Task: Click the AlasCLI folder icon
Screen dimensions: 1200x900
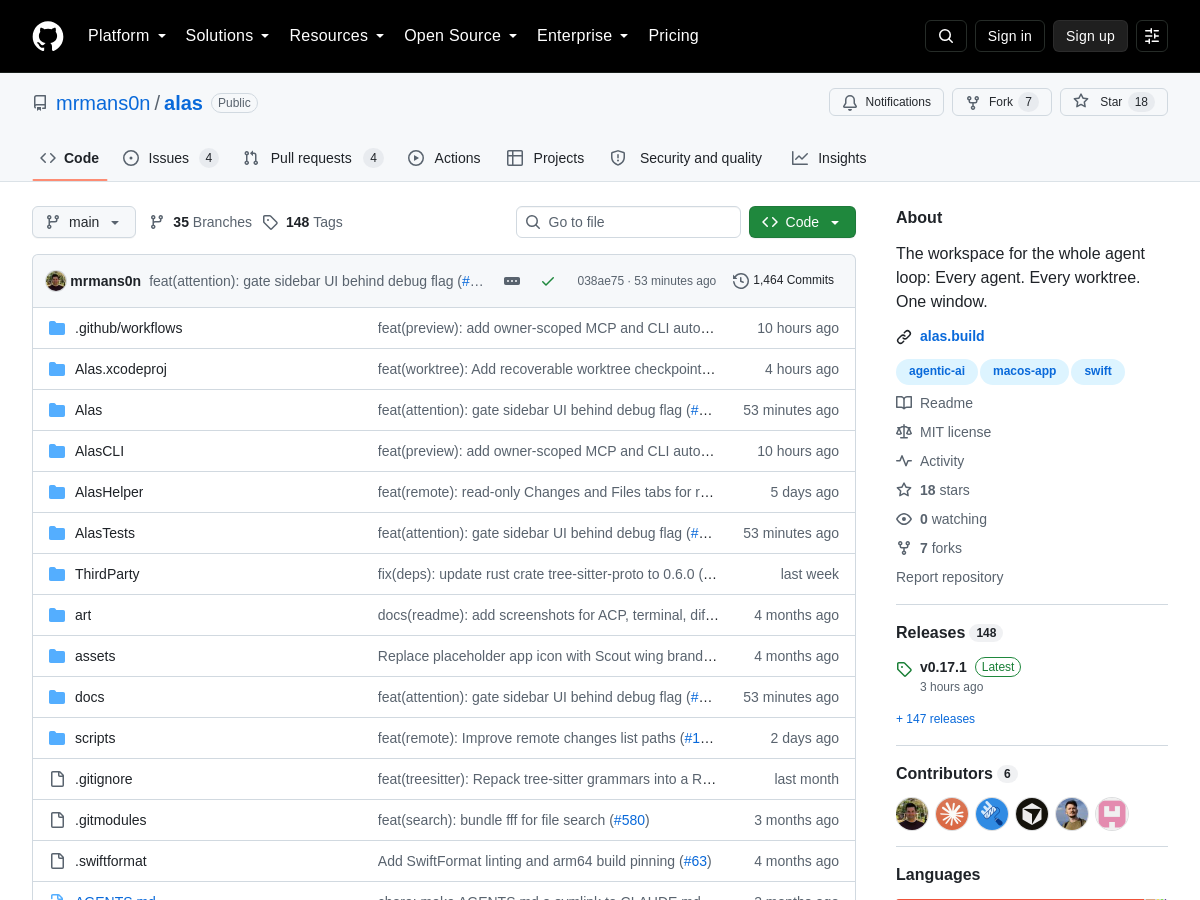Action: (x=57, y=451)
